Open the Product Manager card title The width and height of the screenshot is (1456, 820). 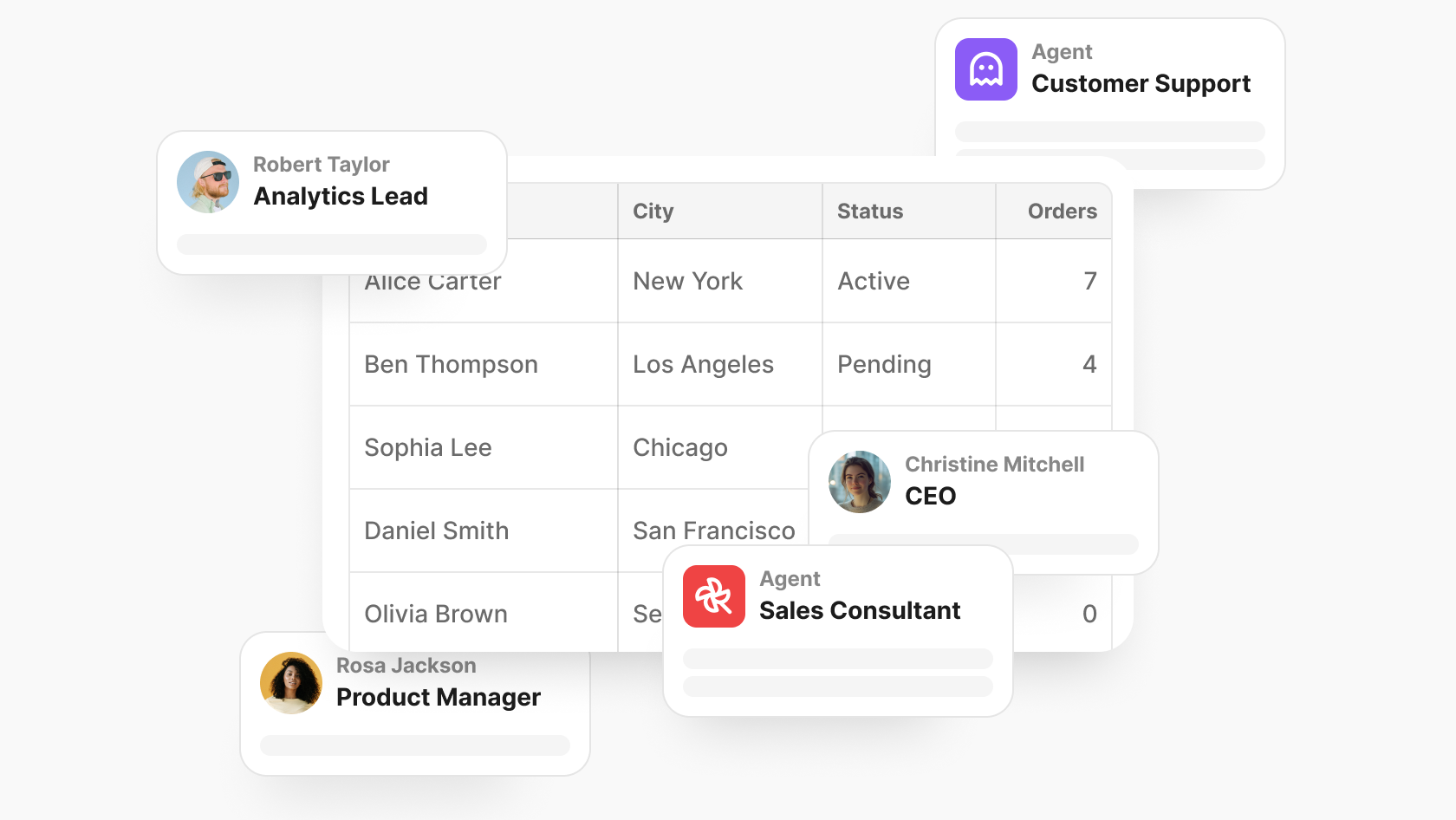click(438, 698)
